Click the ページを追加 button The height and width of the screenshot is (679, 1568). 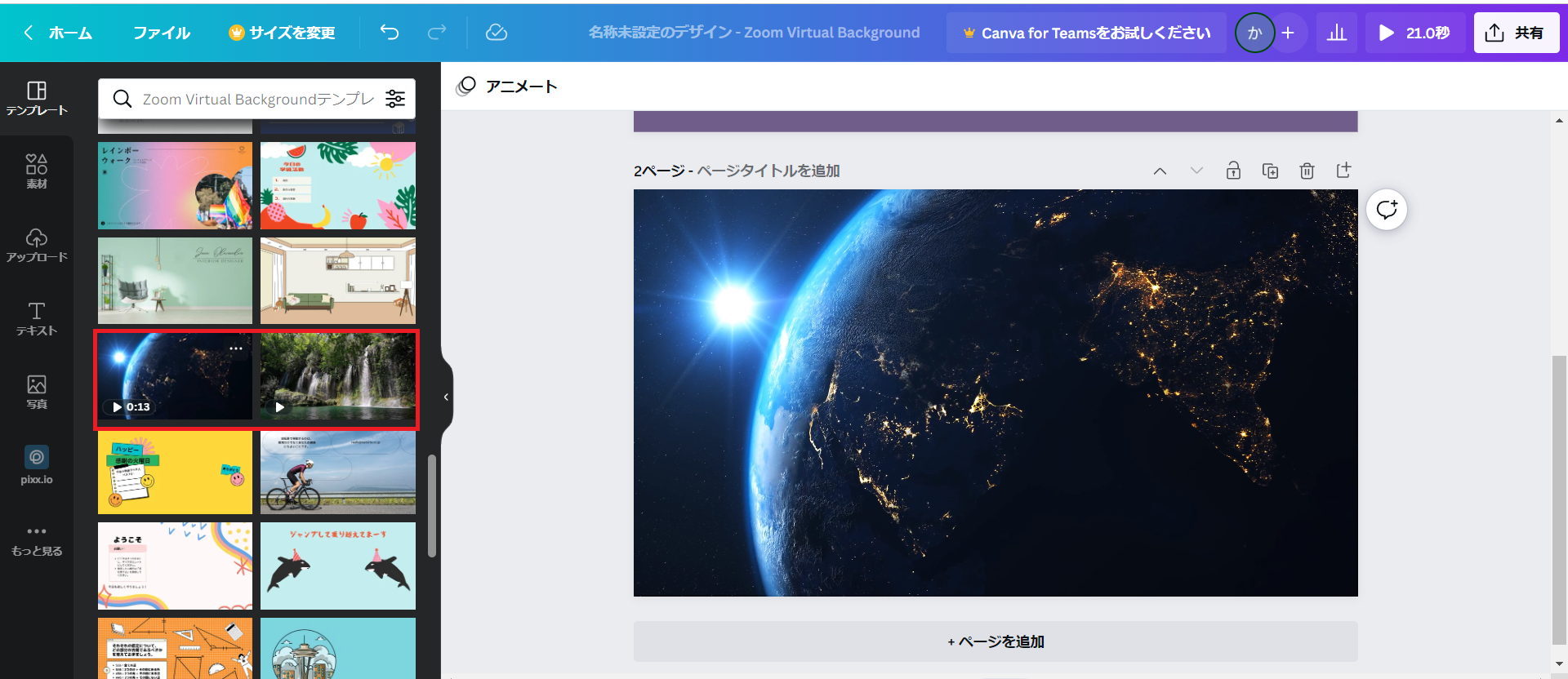tap(996, 641)
